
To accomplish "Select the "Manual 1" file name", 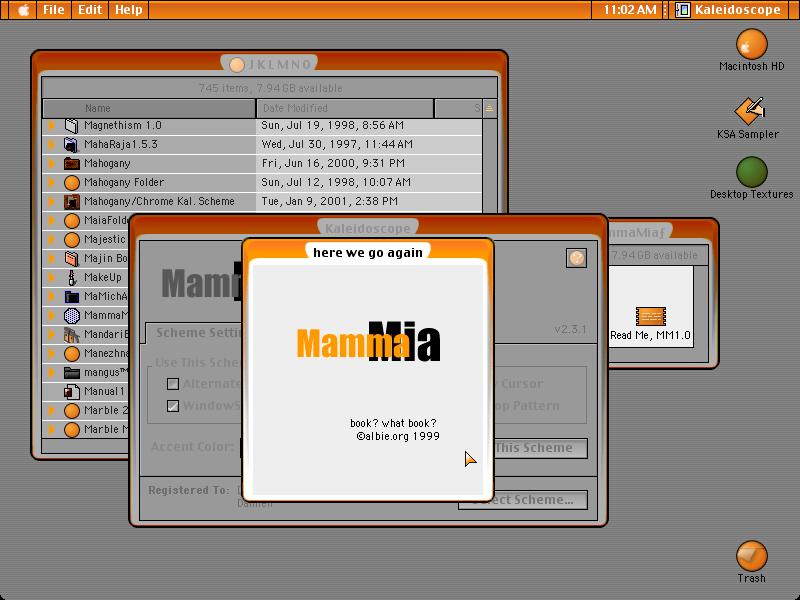I will point(104,391).
